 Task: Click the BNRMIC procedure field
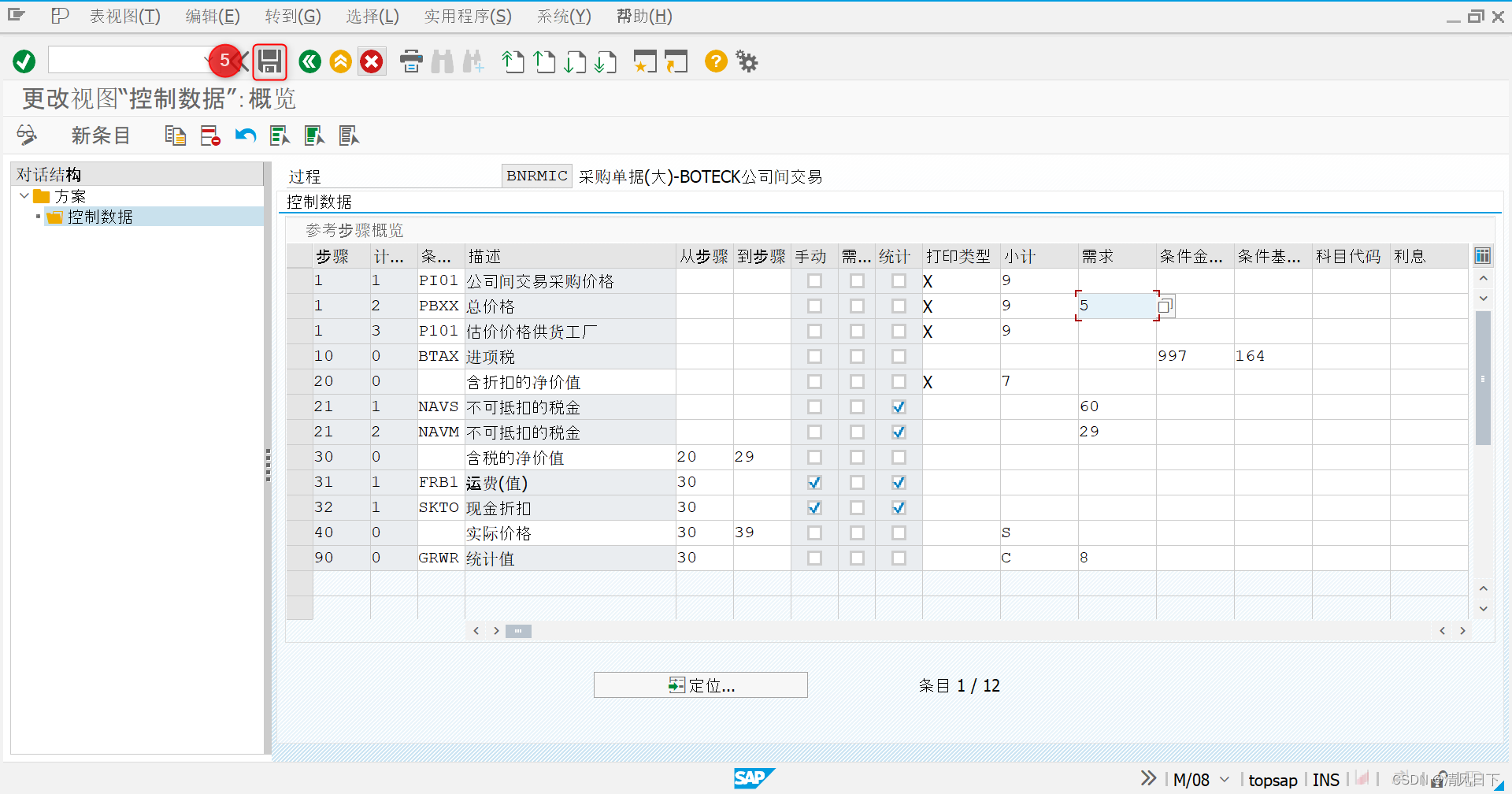pyautogui.click(x=536, y=176)
